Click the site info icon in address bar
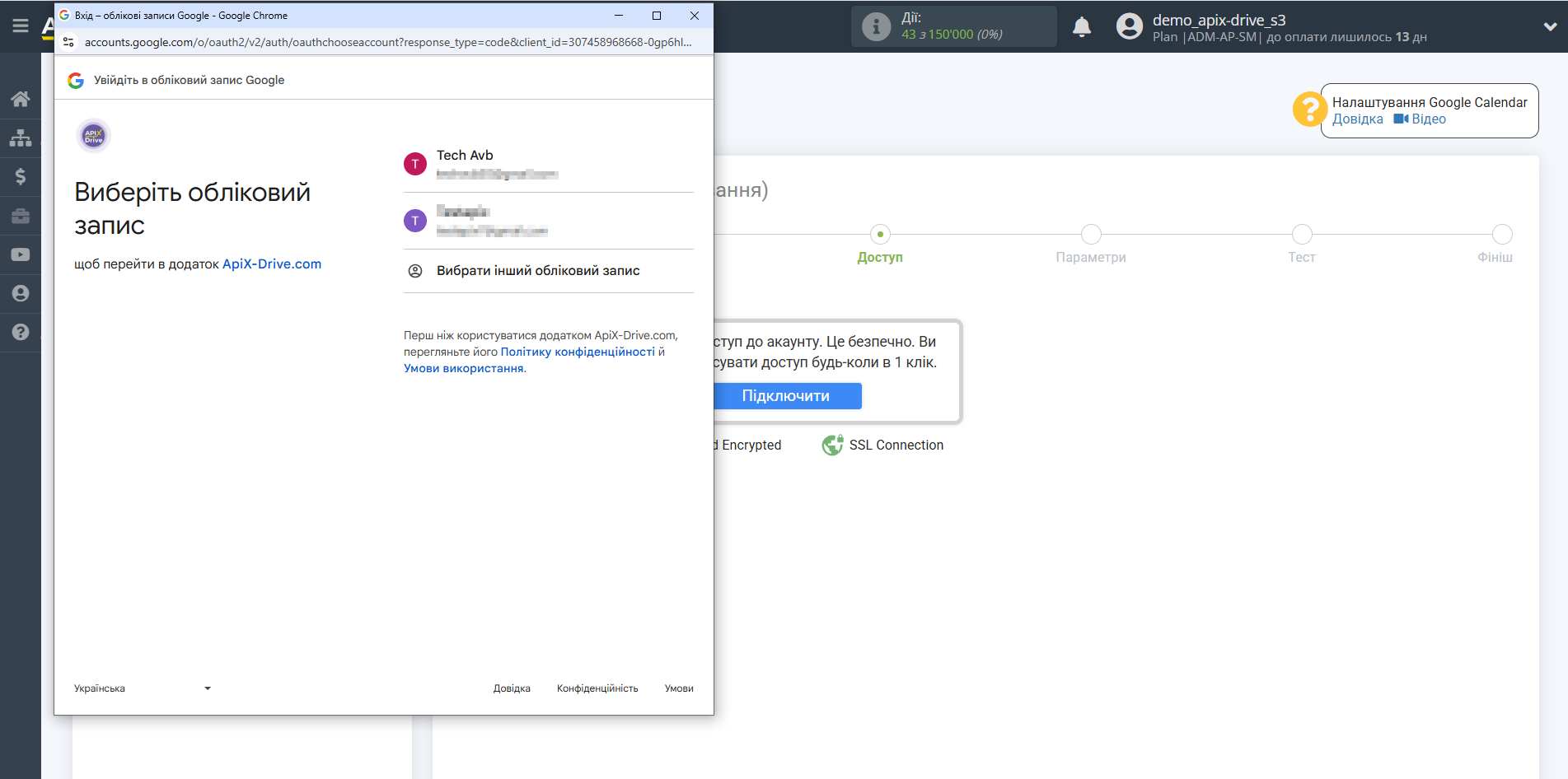This screenshot has width=1568, height=779. (x=69, y=42)
